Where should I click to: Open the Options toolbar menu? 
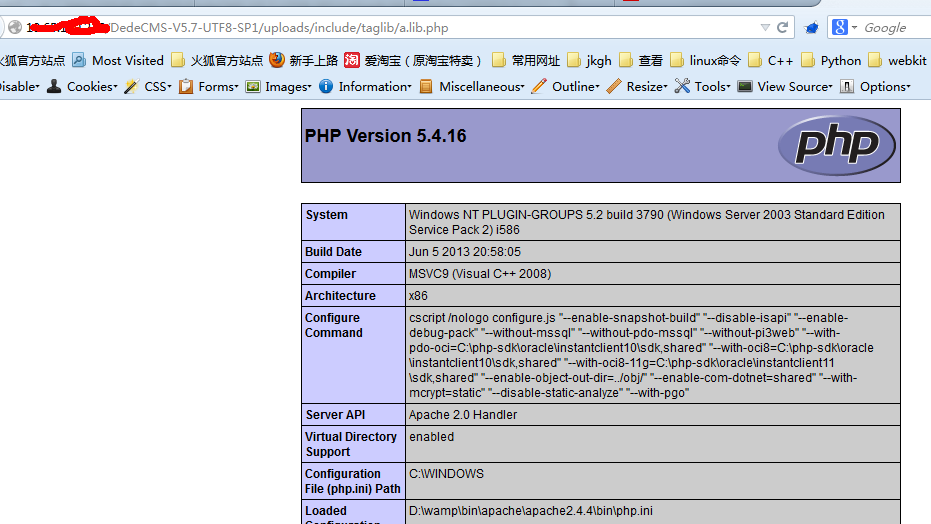tap(885, 87)
